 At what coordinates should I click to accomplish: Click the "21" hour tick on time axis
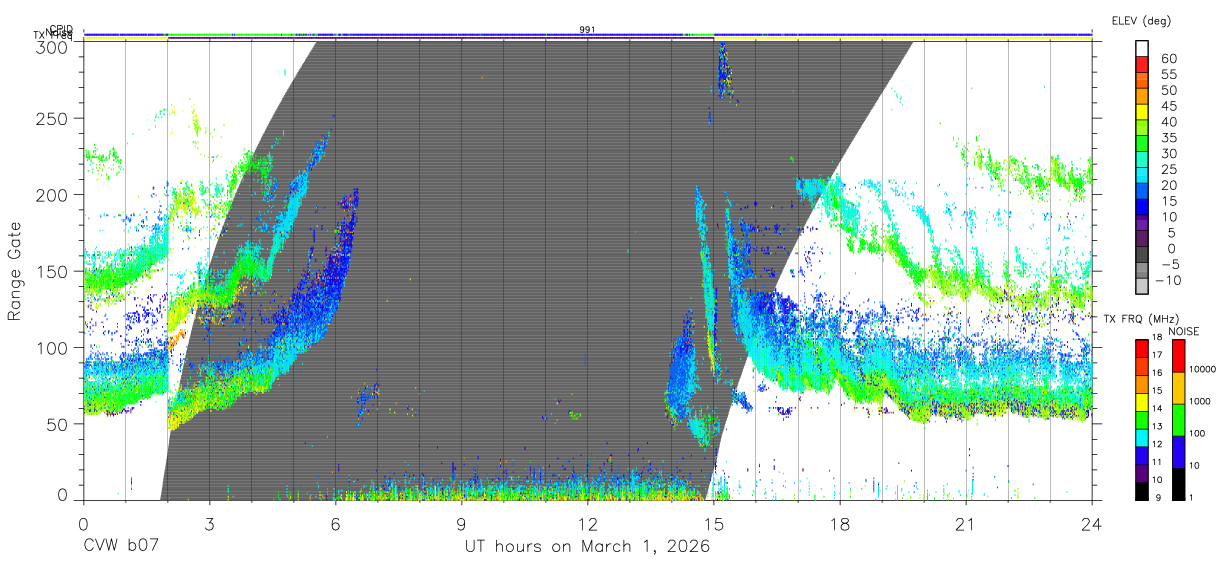(x=966, y=523)
